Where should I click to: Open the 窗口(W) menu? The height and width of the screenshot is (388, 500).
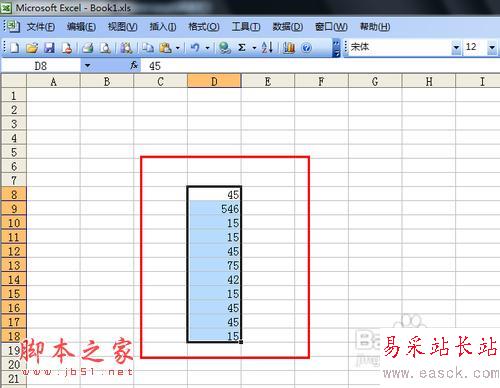(331, 27)
